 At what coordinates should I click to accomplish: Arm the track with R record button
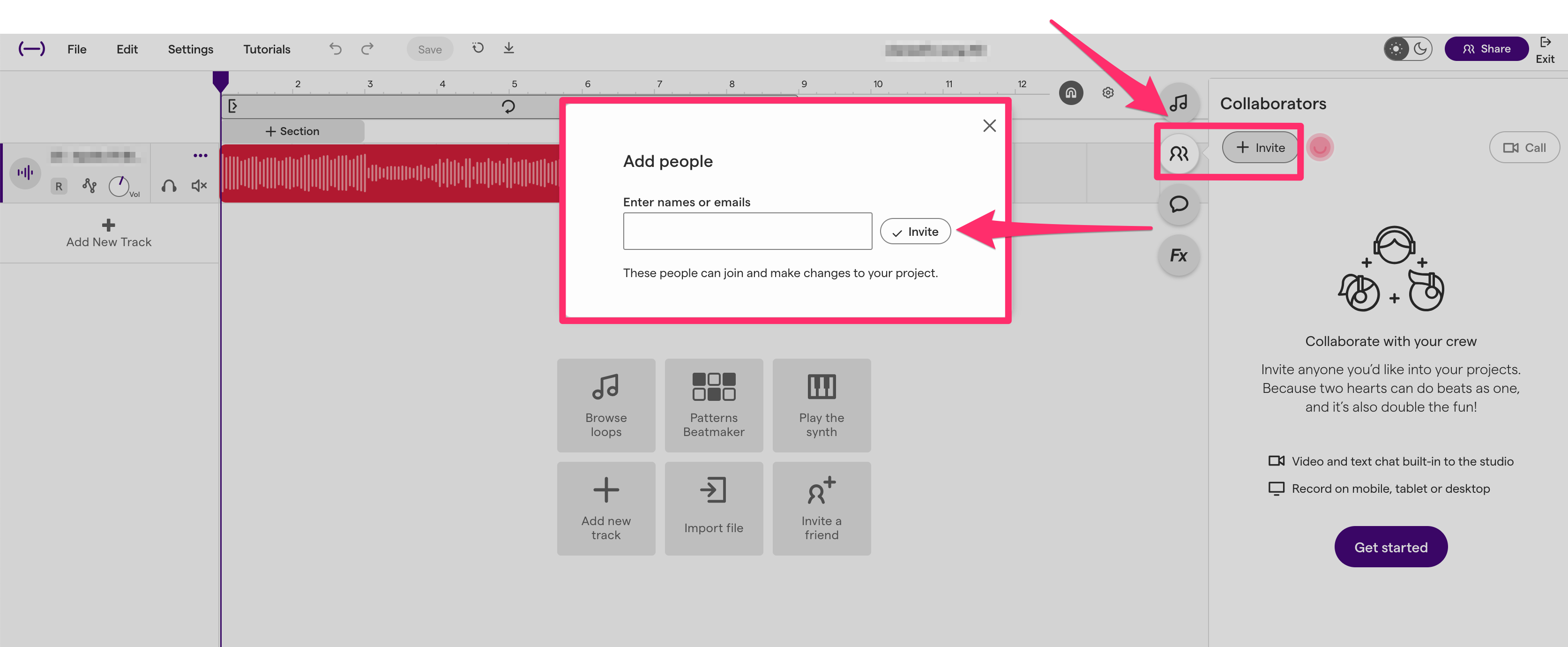click(59, 187)
